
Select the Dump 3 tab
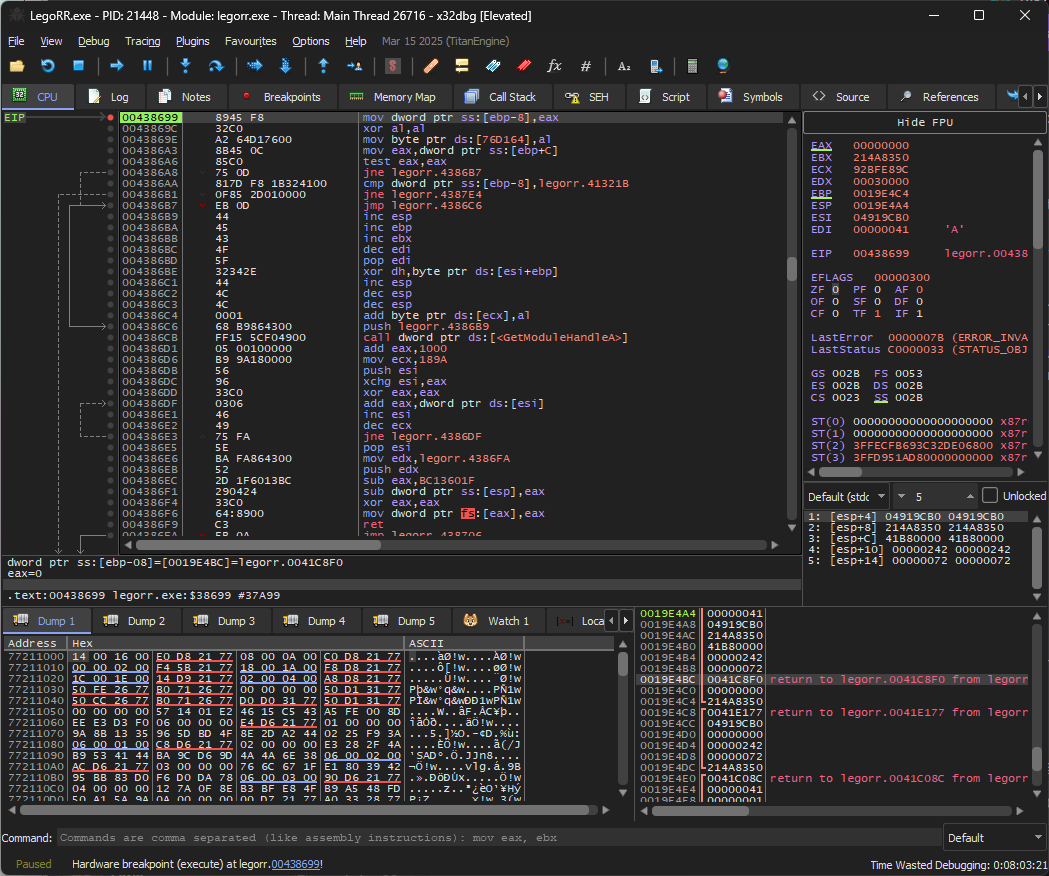(227, 621)
